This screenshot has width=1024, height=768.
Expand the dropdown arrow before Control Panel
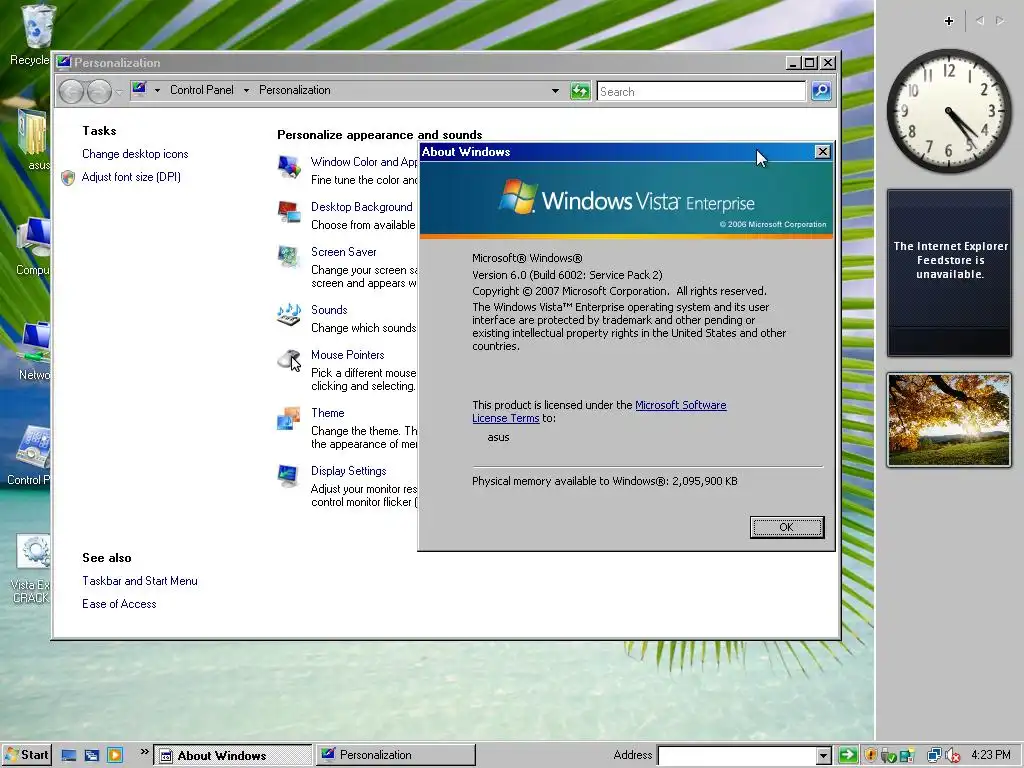click(157, 91)
